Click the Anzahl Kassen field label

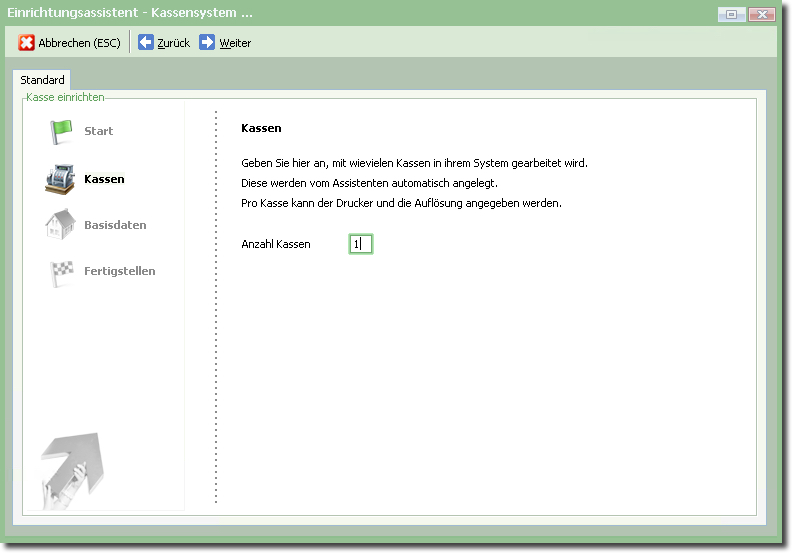(276, 244)
